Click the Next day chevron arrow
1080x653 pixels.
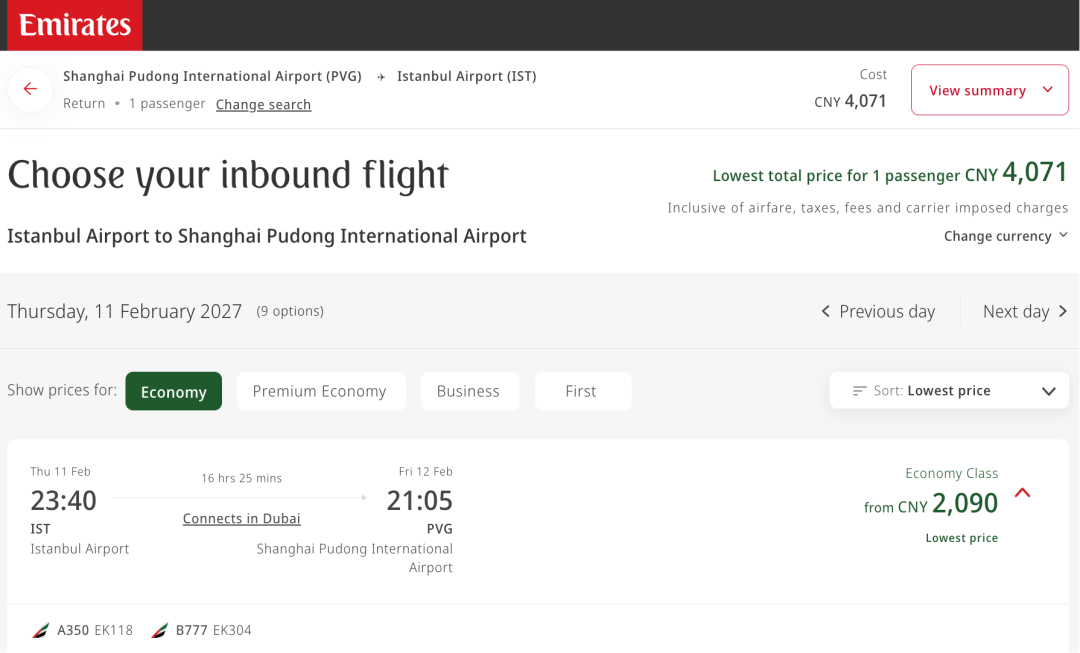[x=1062, y=312]
